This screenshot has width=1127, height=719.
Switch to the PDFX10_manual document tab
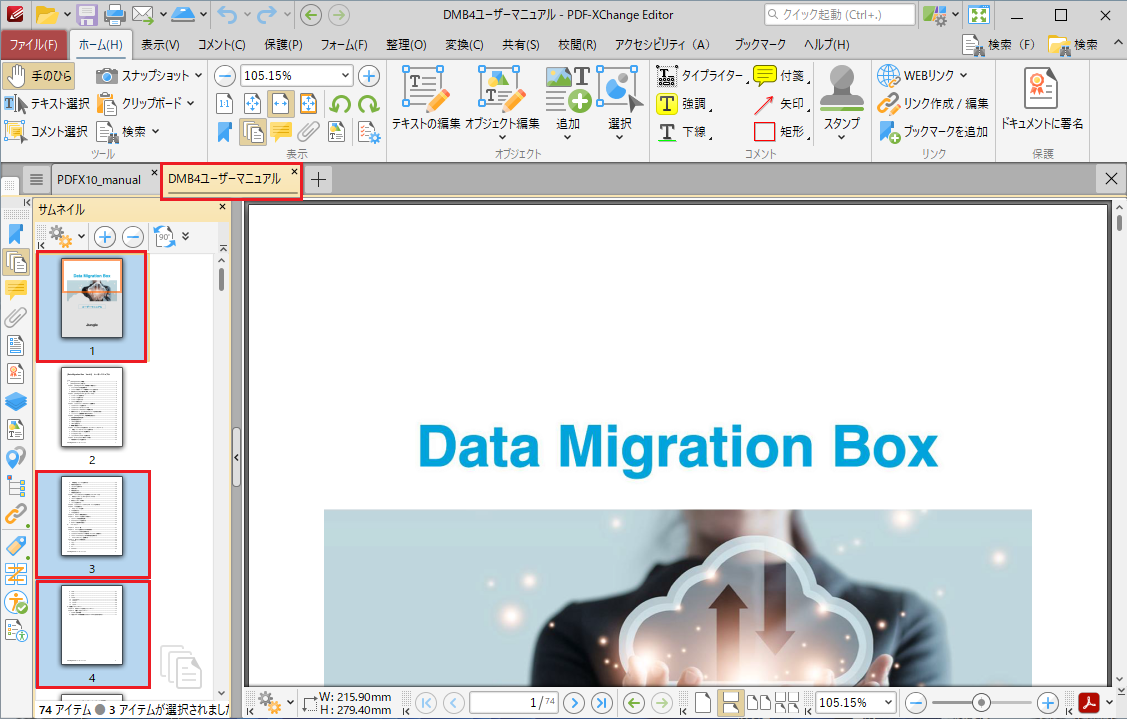99,180
